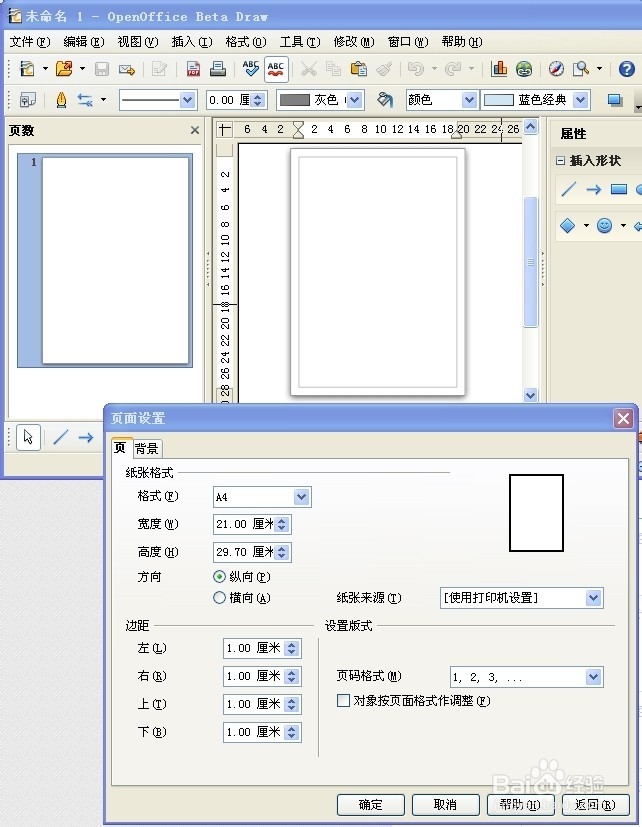Viewport: 642px width, 827px height.
Task: Click the line width input field
Action: point(228,100)
